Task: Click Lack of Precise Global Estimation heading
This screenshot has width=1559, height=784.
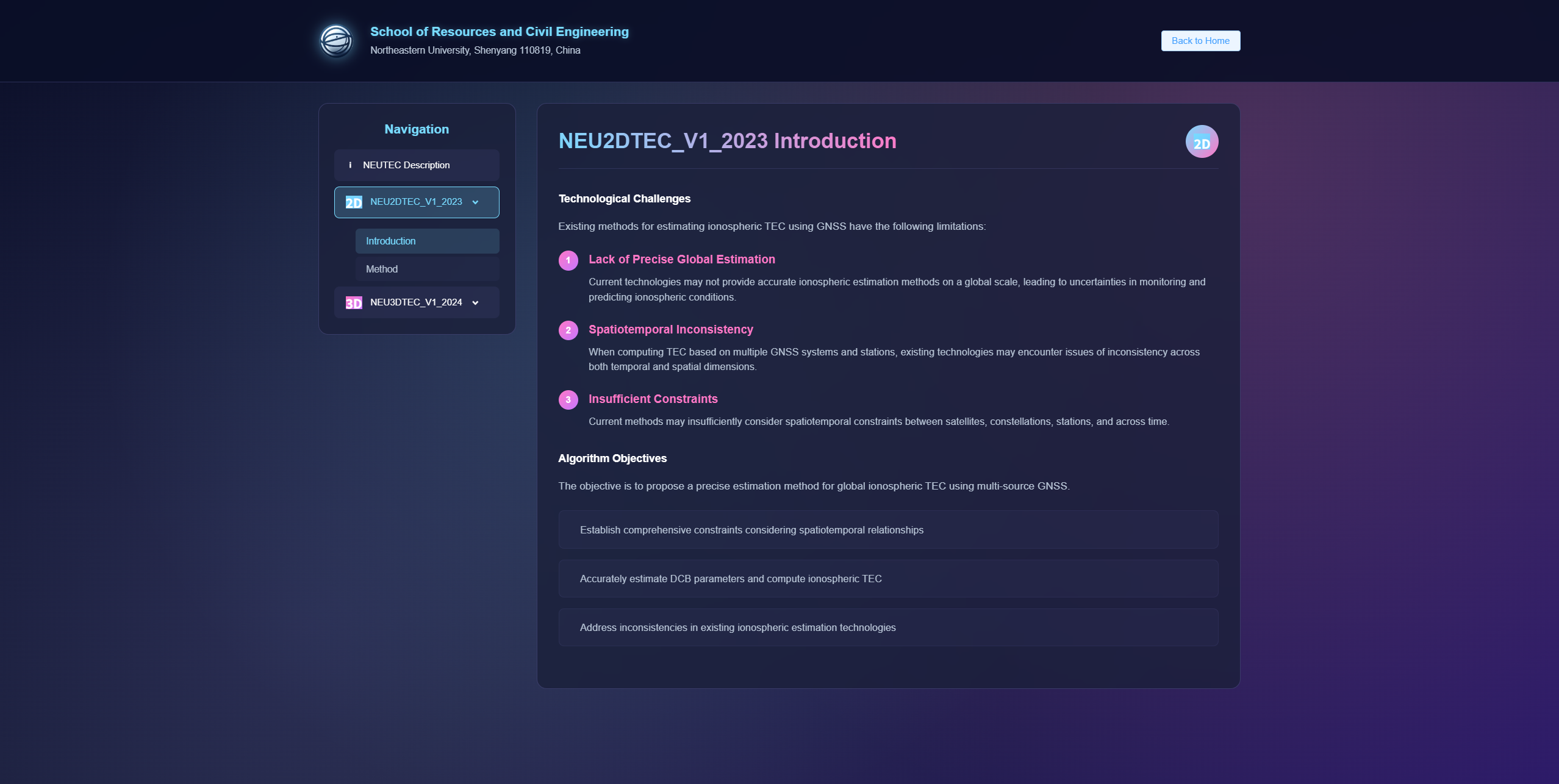Action: pos(681,259)
